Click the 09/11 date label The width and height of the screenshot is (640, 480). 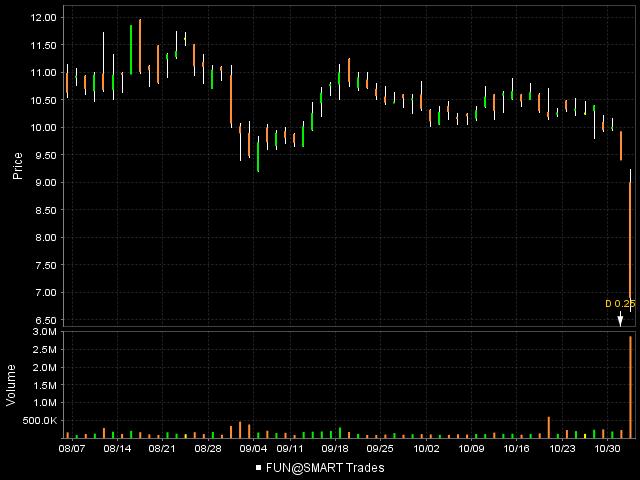[x=290, y=449]
